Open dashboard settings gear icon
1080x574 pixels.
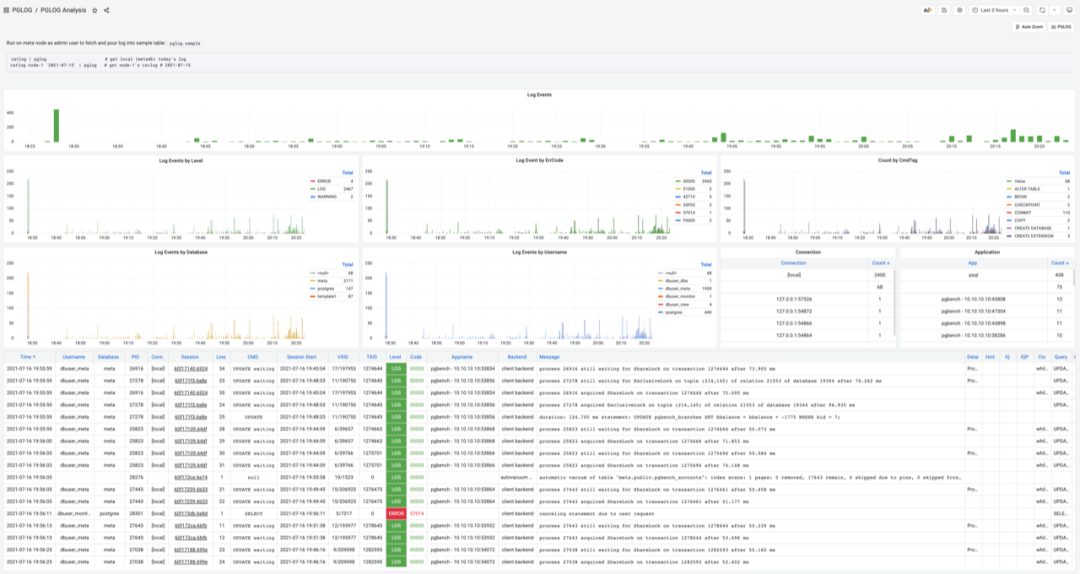pyautogui.click(x=959, y=10)
